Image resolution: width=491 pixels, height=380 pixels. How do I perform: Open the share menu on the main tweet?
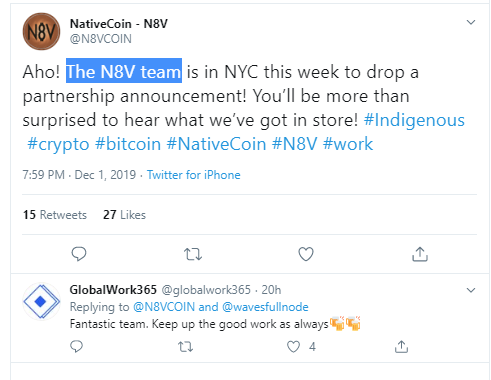click(420, 254)
